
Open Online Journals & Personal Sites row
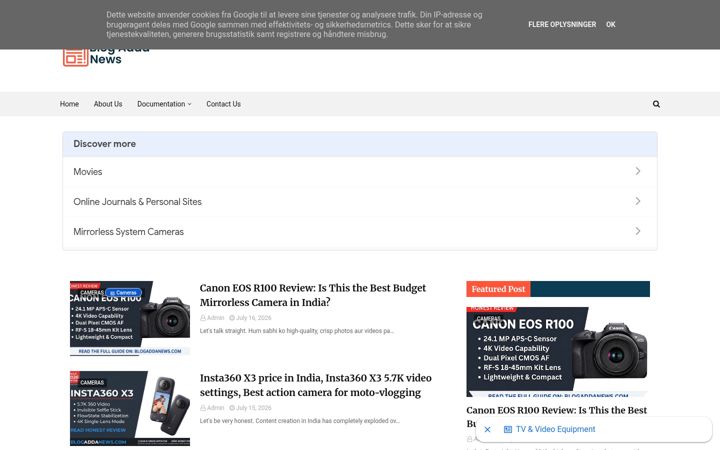(360, 202)
